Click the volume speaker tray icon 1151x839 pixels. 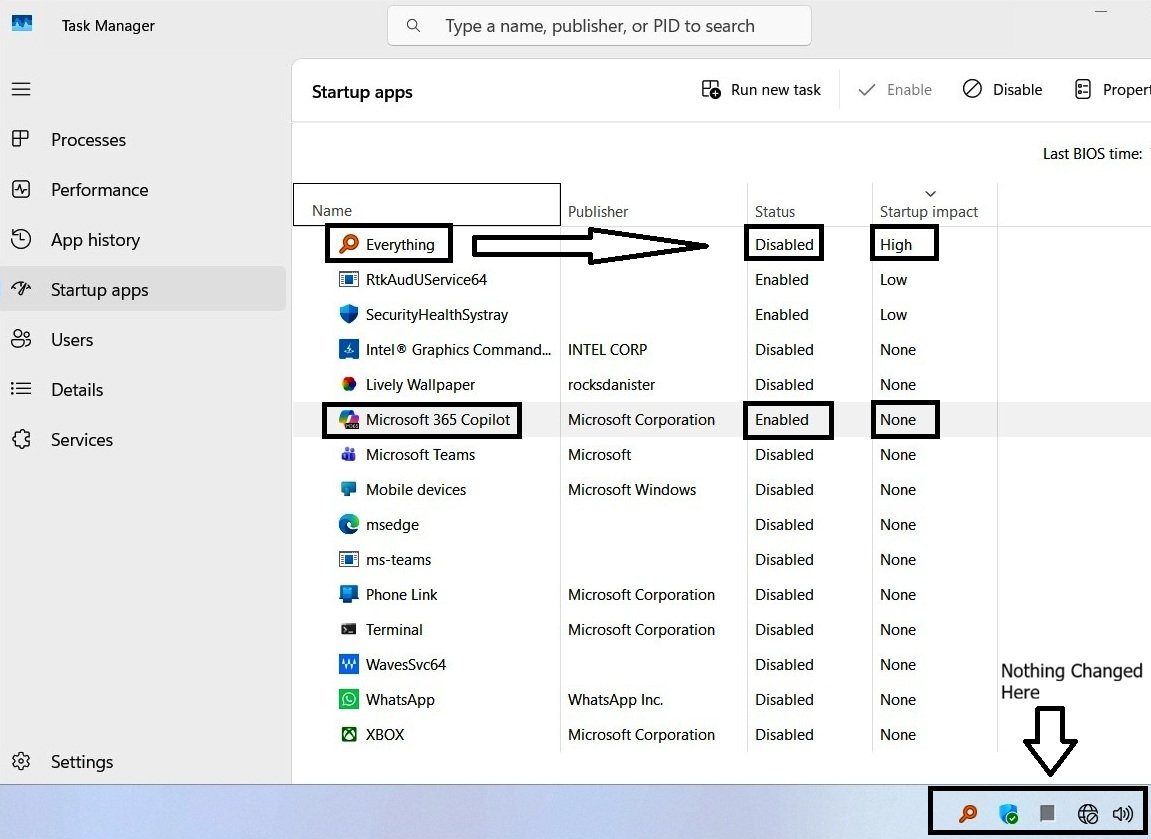click(x=1123, y=813)
